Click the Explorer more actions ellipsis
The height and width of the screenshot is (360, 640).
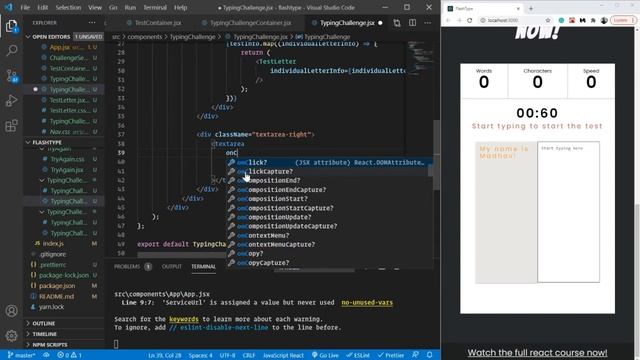[92, 23]
